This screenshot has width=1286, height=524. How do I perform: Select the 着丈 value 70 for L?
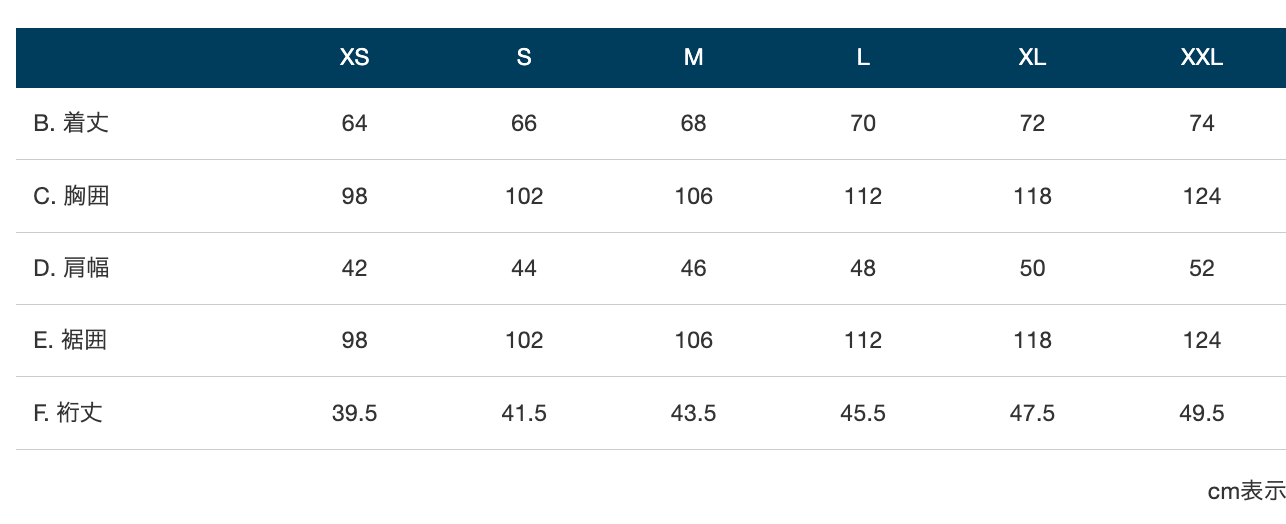pos(863,123)
